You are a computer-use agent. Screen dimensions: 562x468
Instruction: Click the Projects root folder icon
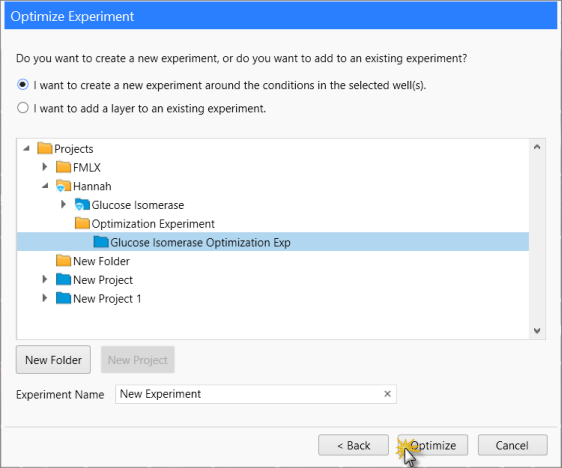[x=44, y=148]
